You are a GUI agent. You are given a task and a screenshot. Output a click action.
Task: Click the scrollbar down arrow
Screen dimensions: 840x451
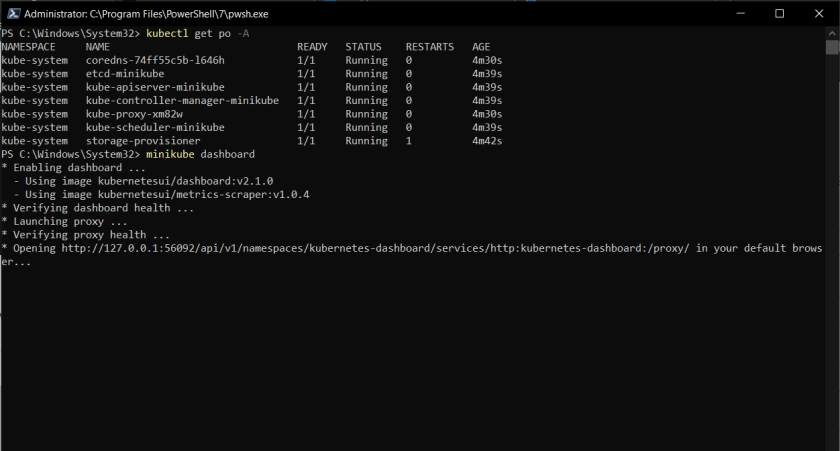pyautogui.click(x=832, y=443)
